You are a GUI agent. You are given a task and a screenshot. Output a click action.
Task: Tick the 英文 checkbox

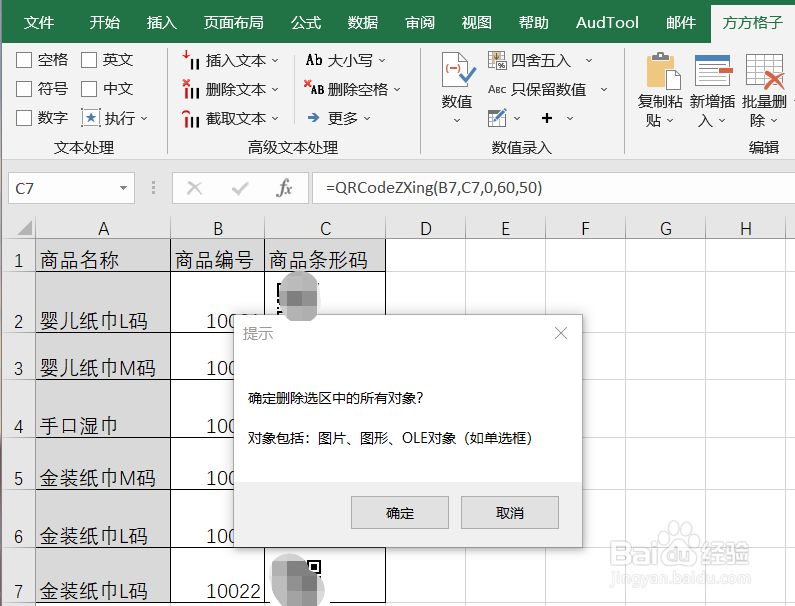coord(89,60)
